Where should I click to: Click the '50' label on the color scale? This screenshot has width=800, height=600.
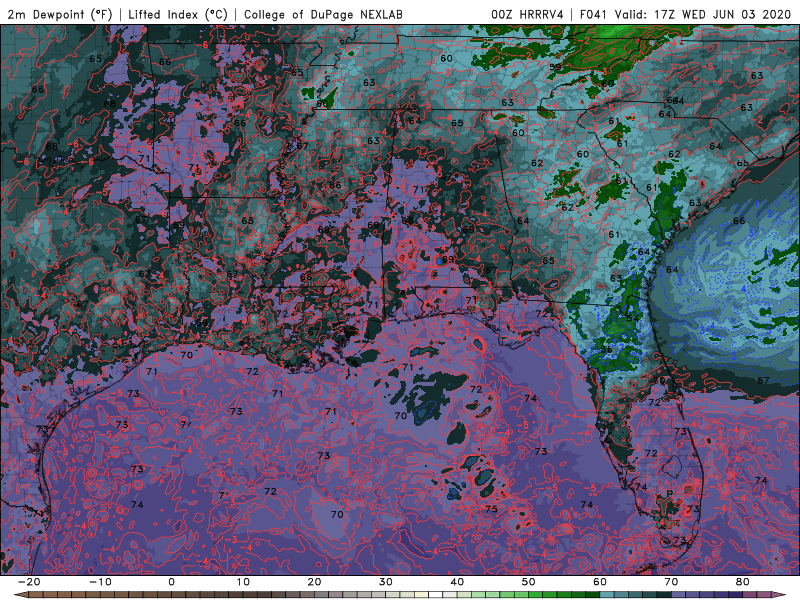coord(529,582)
